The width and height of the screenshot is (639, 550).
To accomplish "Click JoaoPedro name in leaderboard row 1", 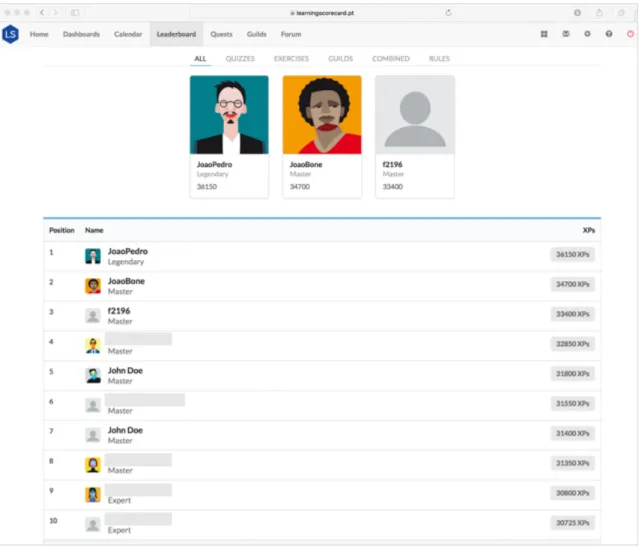I will 128,251.
